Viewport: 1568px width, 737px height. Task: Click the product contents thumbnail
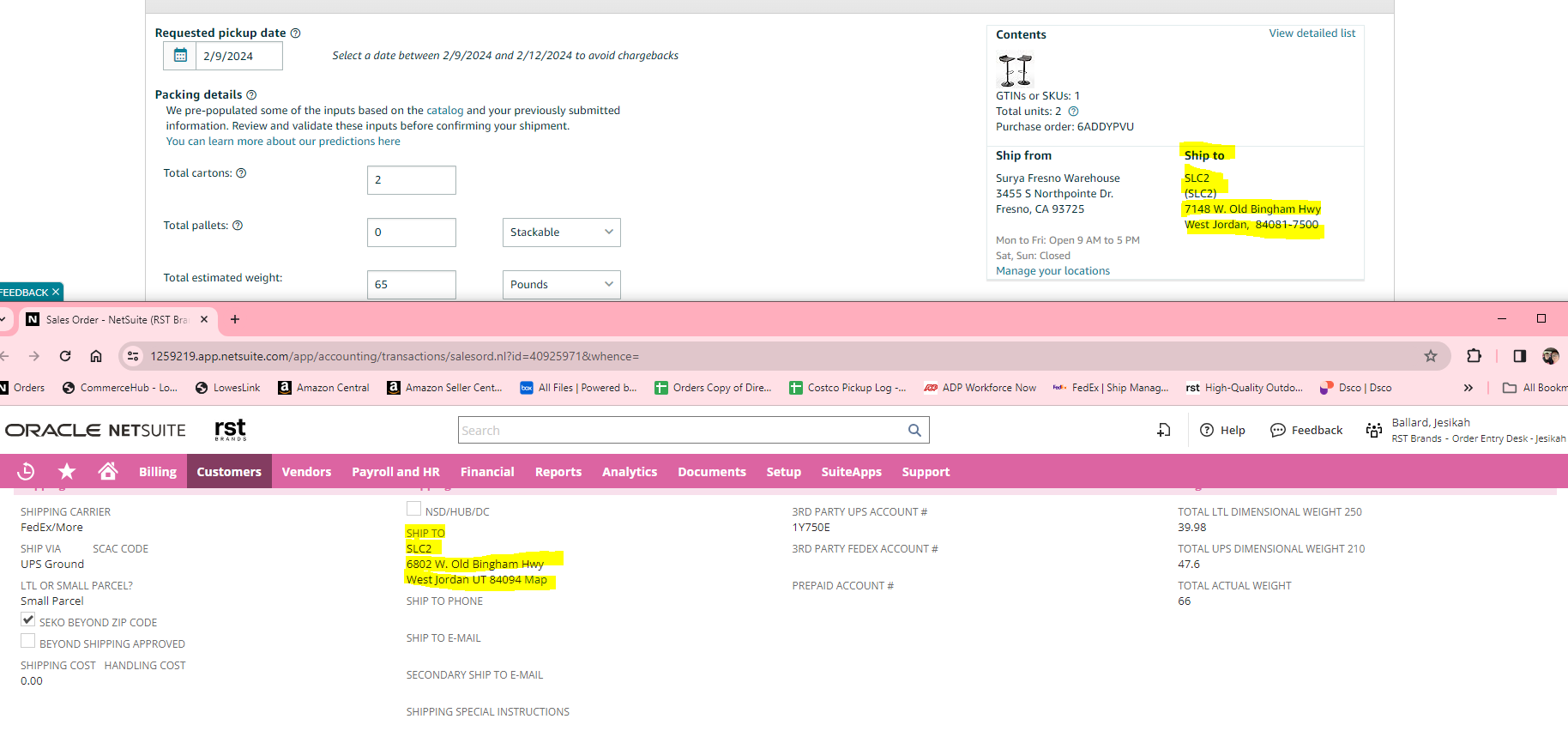tap(1016, 69)
